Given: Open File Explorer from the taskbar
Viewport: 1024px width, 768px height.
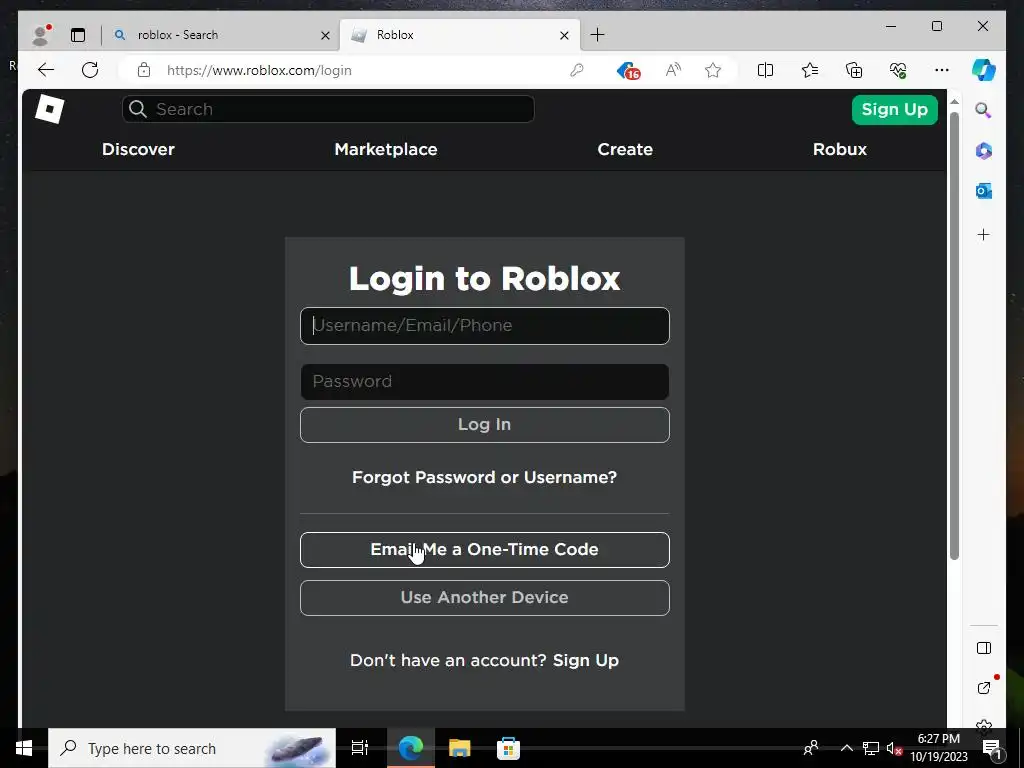Looking at the screenshot, I should pyautogui.click(x=460, y=748).
